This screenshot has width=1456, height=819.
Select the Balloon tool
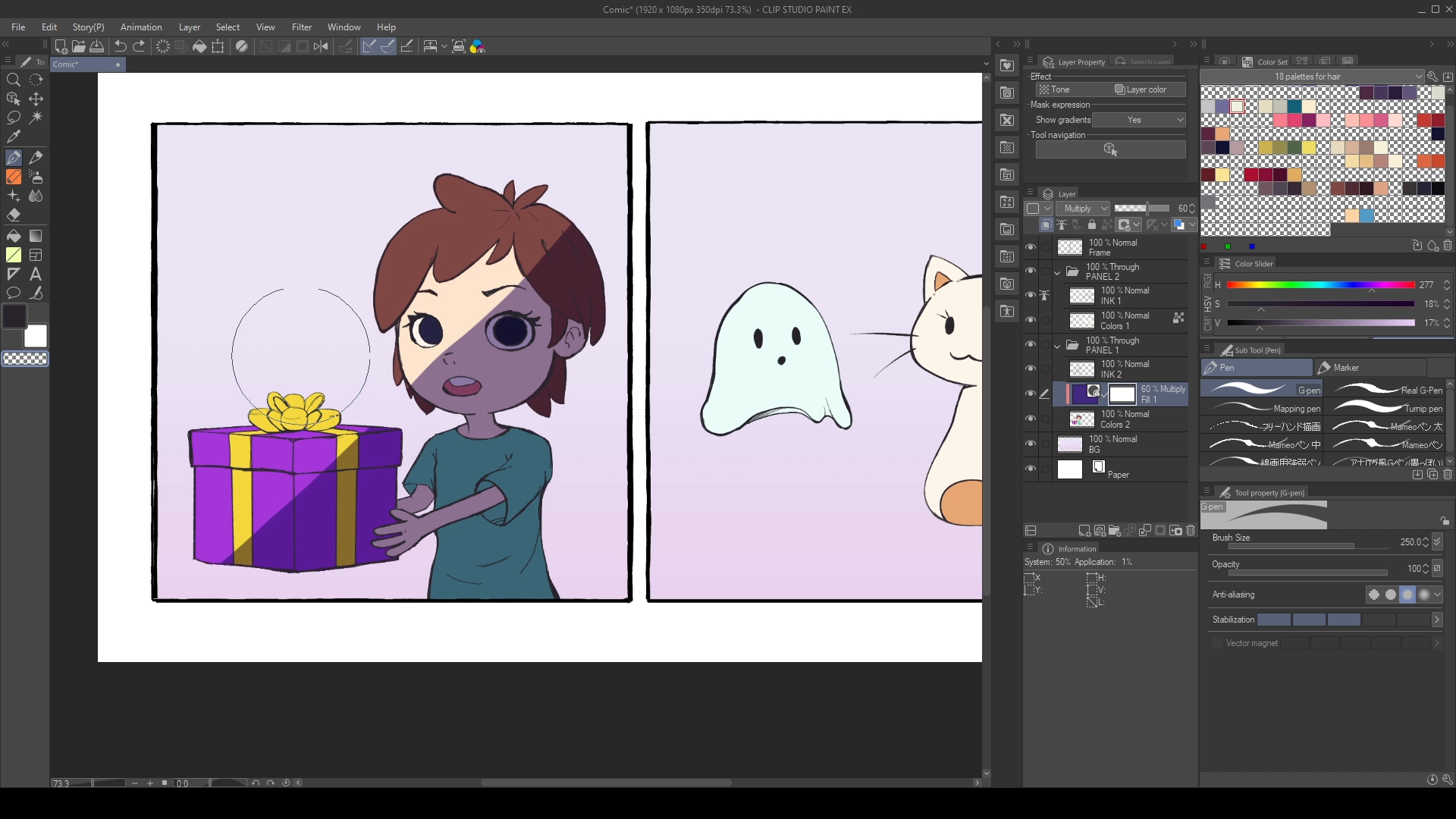(x=14, y=293)
